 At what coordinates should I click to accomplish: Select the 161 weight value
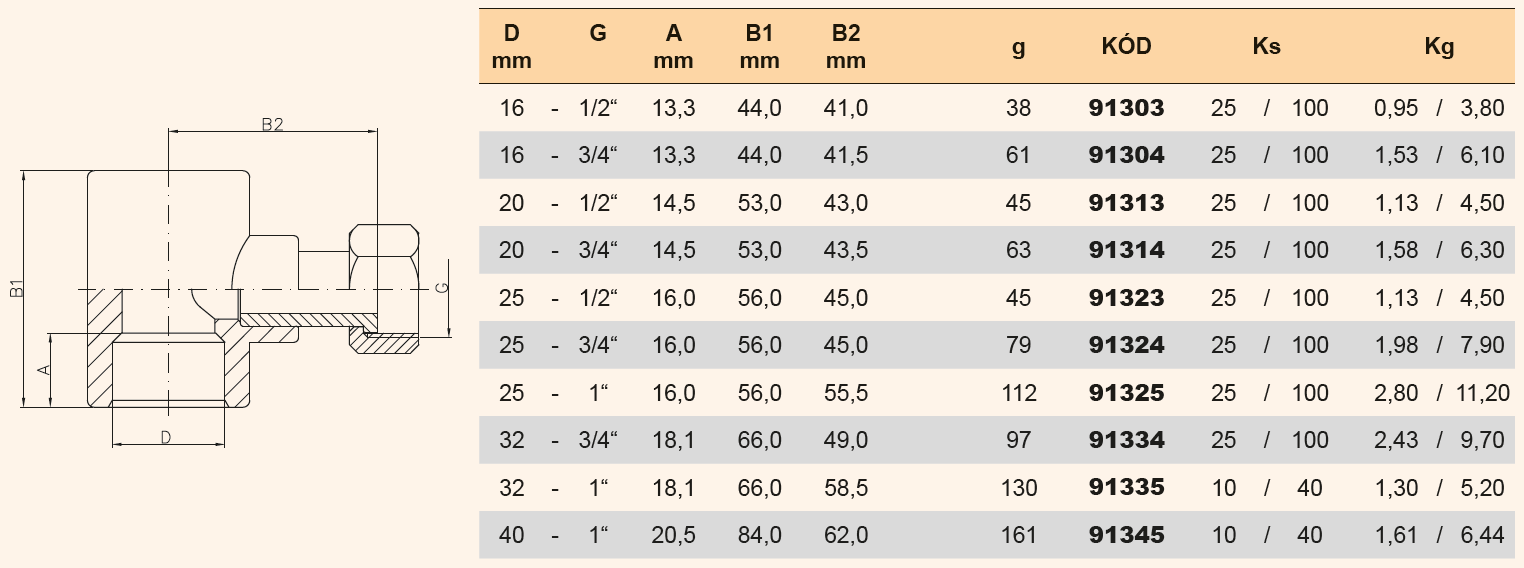(x=1018, y=535)
